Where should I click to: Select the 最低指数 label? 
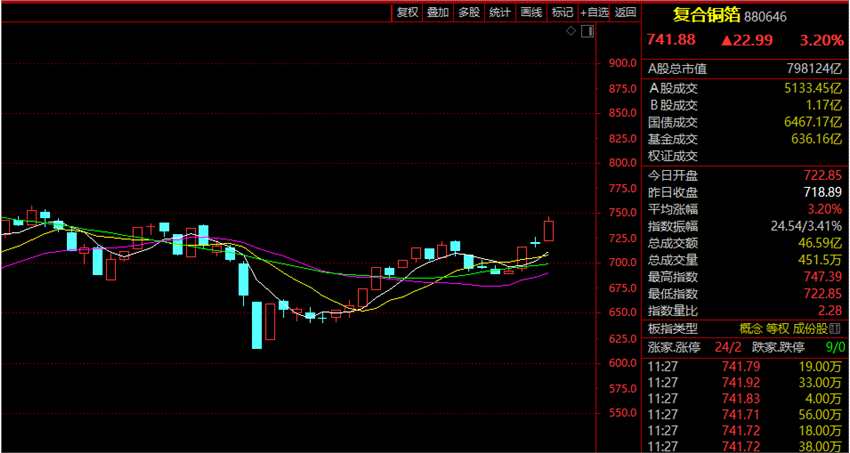pyautogui.click(x=673, y=294)
